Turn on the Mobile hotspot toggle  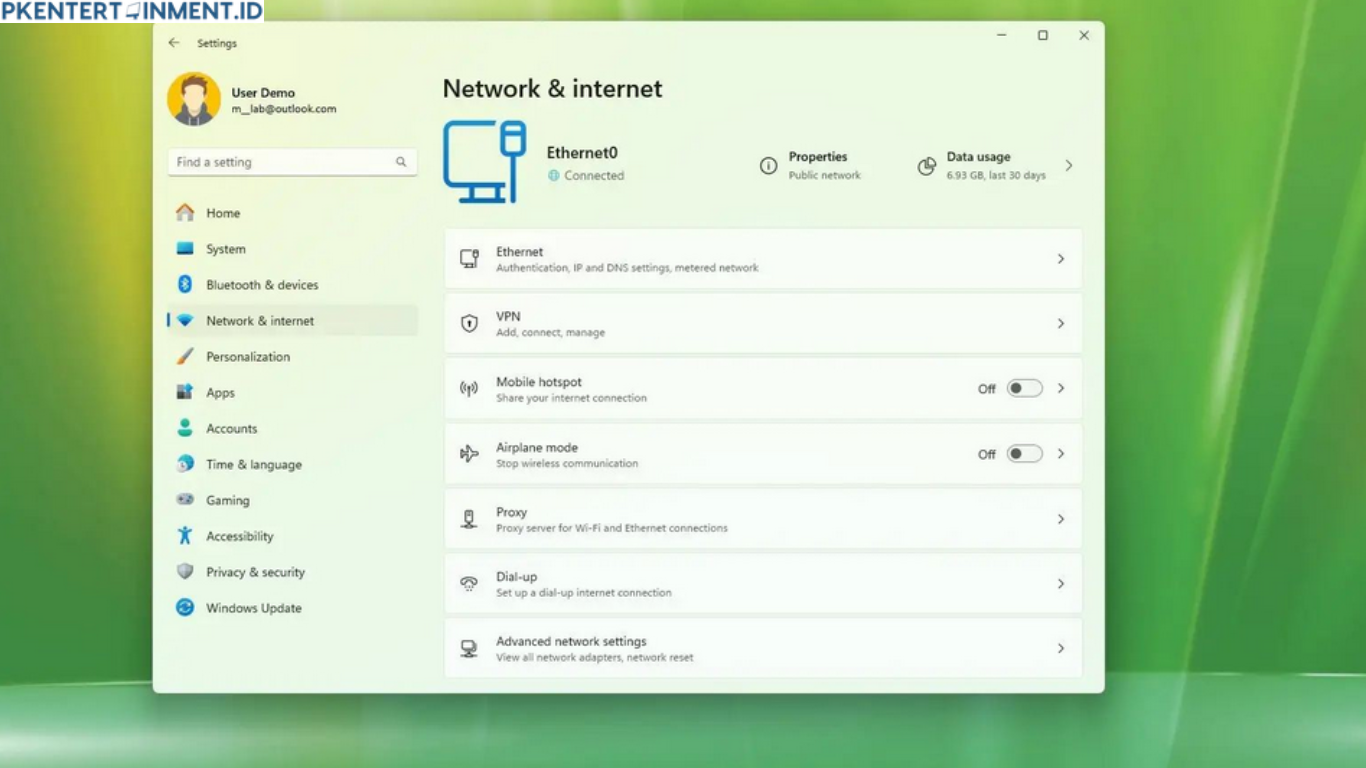pyautogui.click(x=1024, y=389)
